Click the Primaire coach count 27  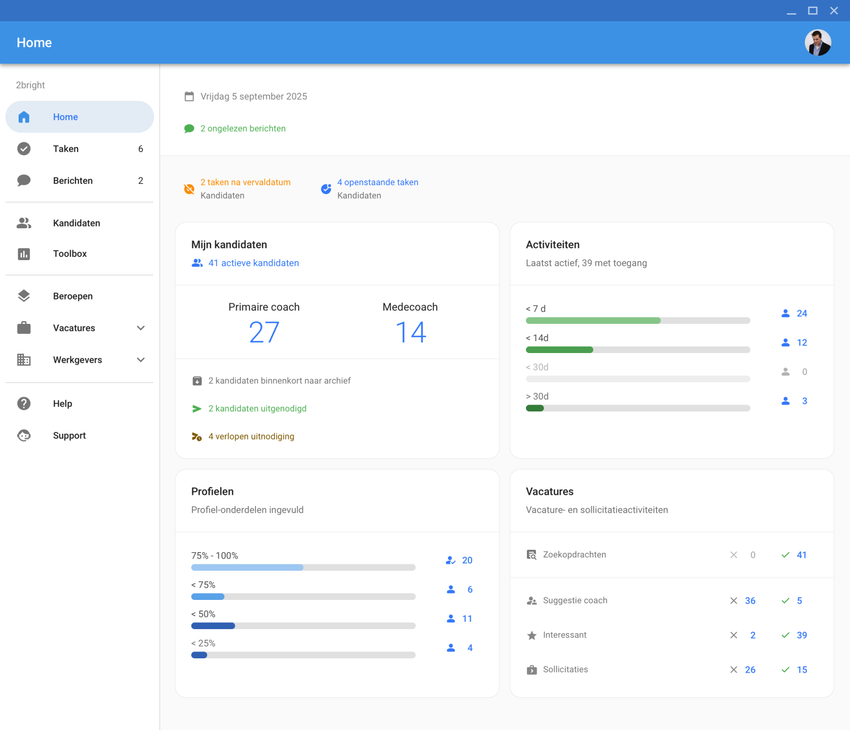(264, 333)
